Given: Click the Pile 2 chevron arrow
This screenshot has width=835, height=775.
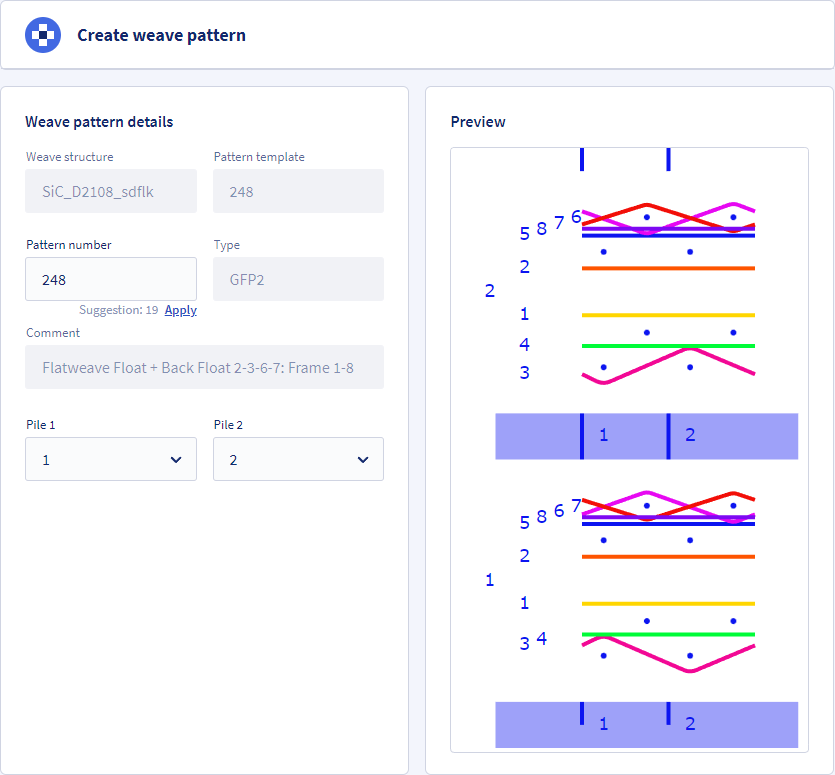Looking at the screenshot, I should point(363,460).
